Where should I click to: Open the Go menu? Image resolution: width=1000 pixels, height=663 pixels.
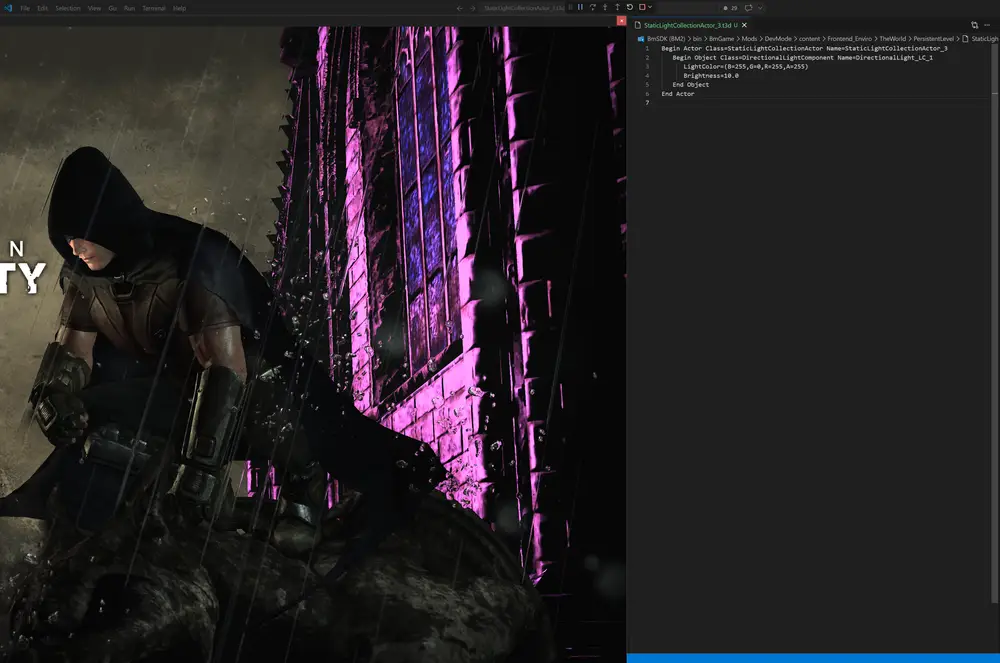[112, 8]
